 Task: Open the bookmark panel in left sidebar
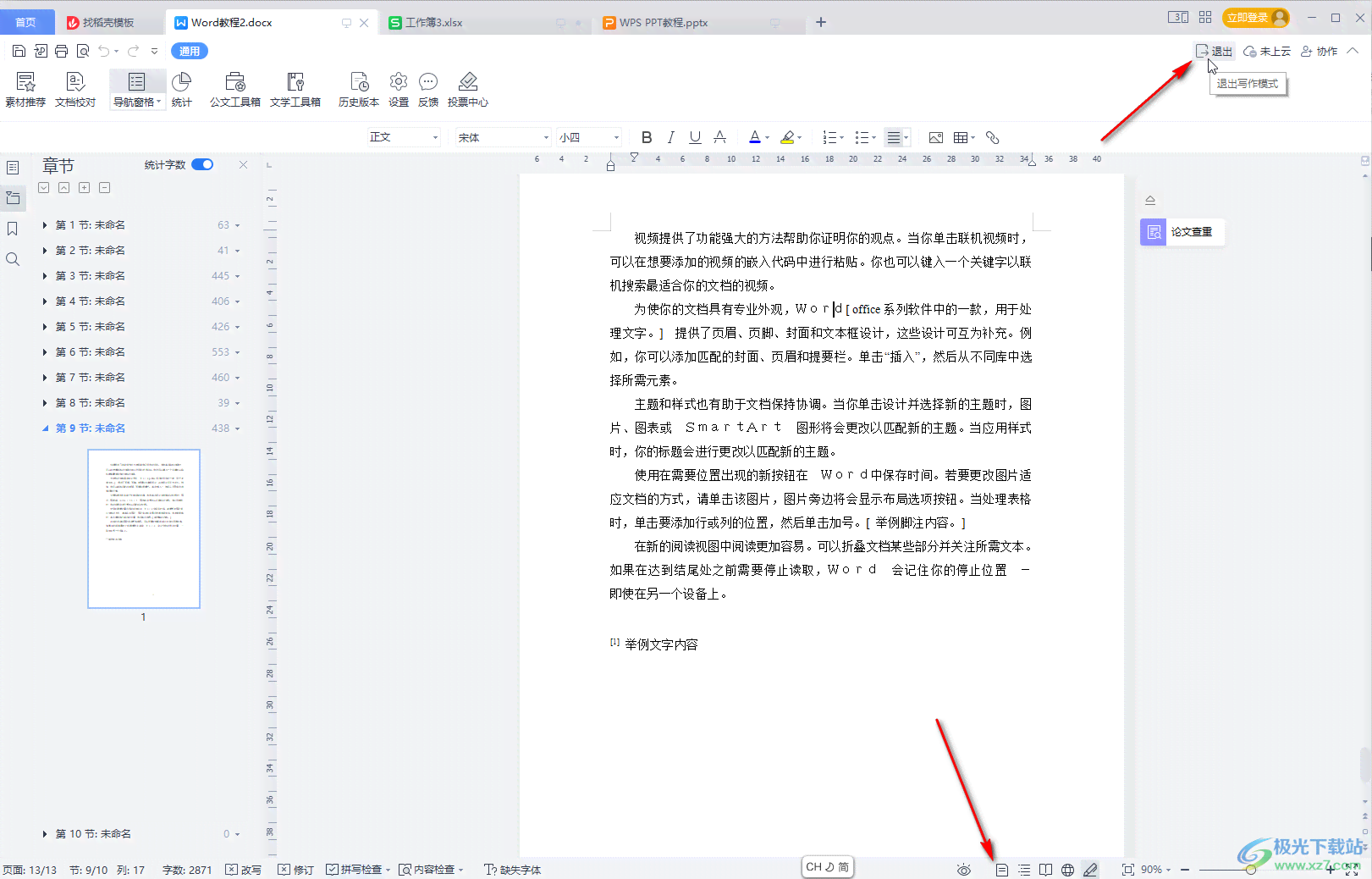(13, 229)
